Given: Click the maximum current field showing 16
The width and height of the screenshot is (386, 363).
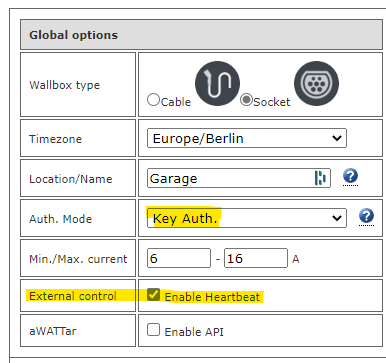Looking at the screenshot, I should (x=256, y=258).
